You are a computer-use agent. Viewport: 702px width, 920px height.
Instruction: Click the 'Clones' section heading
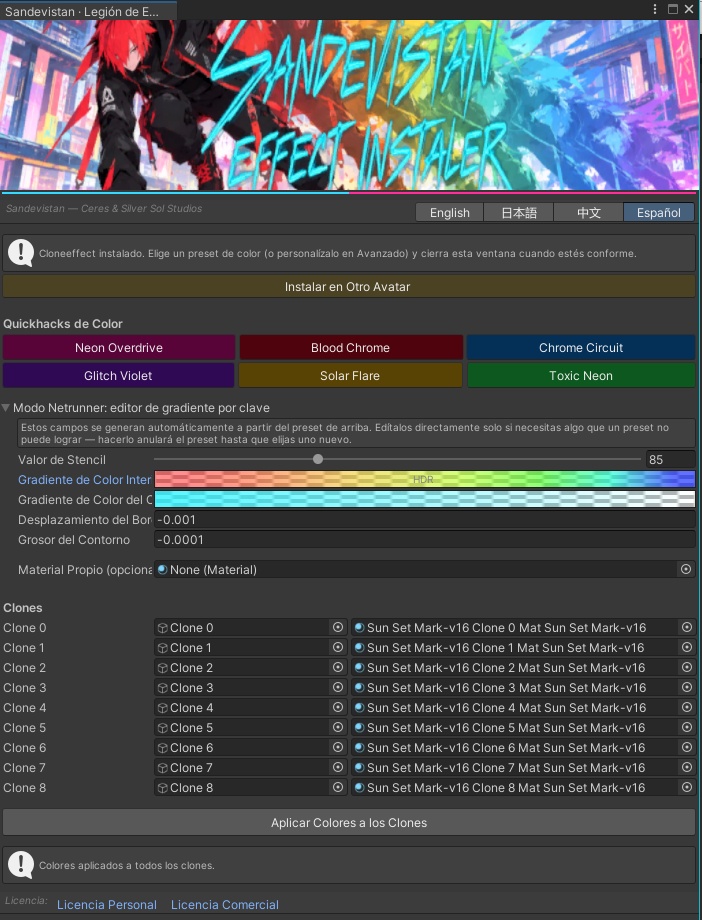coord(23,607)
